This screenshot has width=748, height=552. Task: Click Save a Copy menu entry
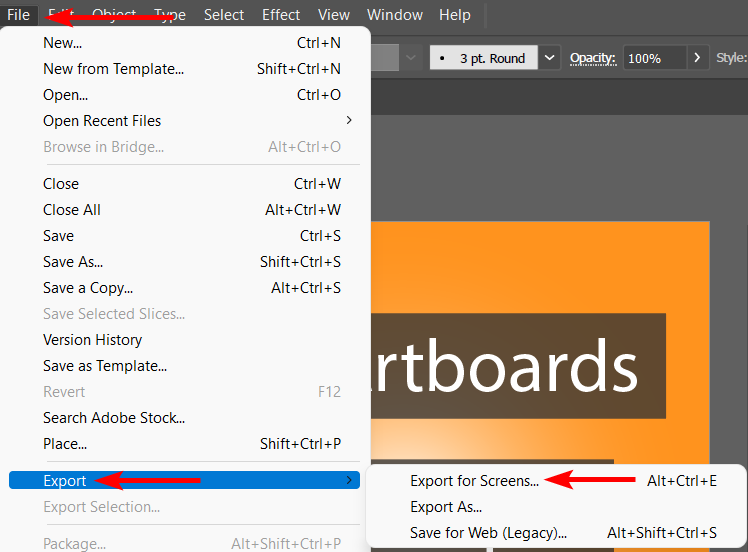click(88, 288)
